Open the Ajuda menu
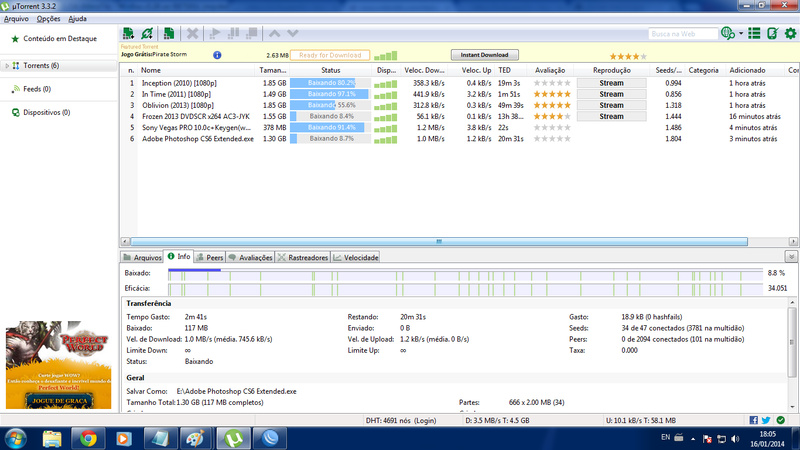This screenshot has height=450, width=800. (x=78, y=19)
